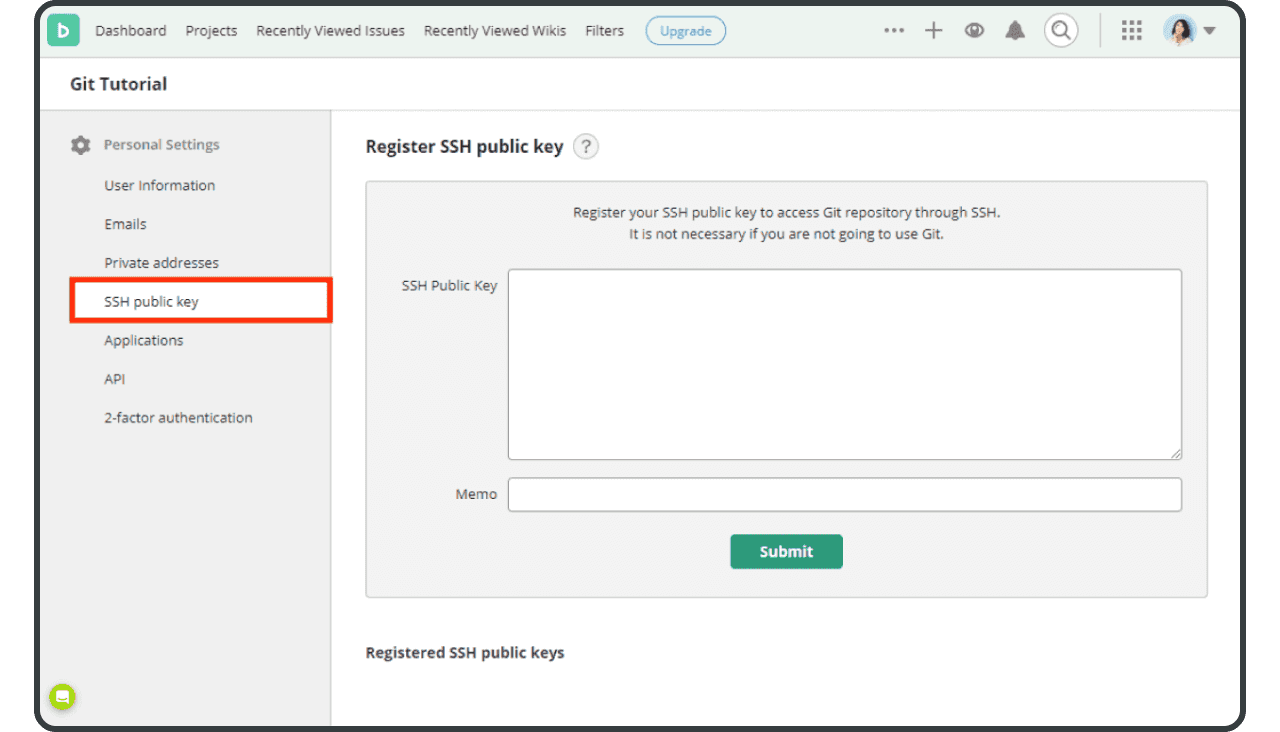Click the Upgrade button
Image resolution: width=1280 pixels, height=732 pixels.
point(685,31)
